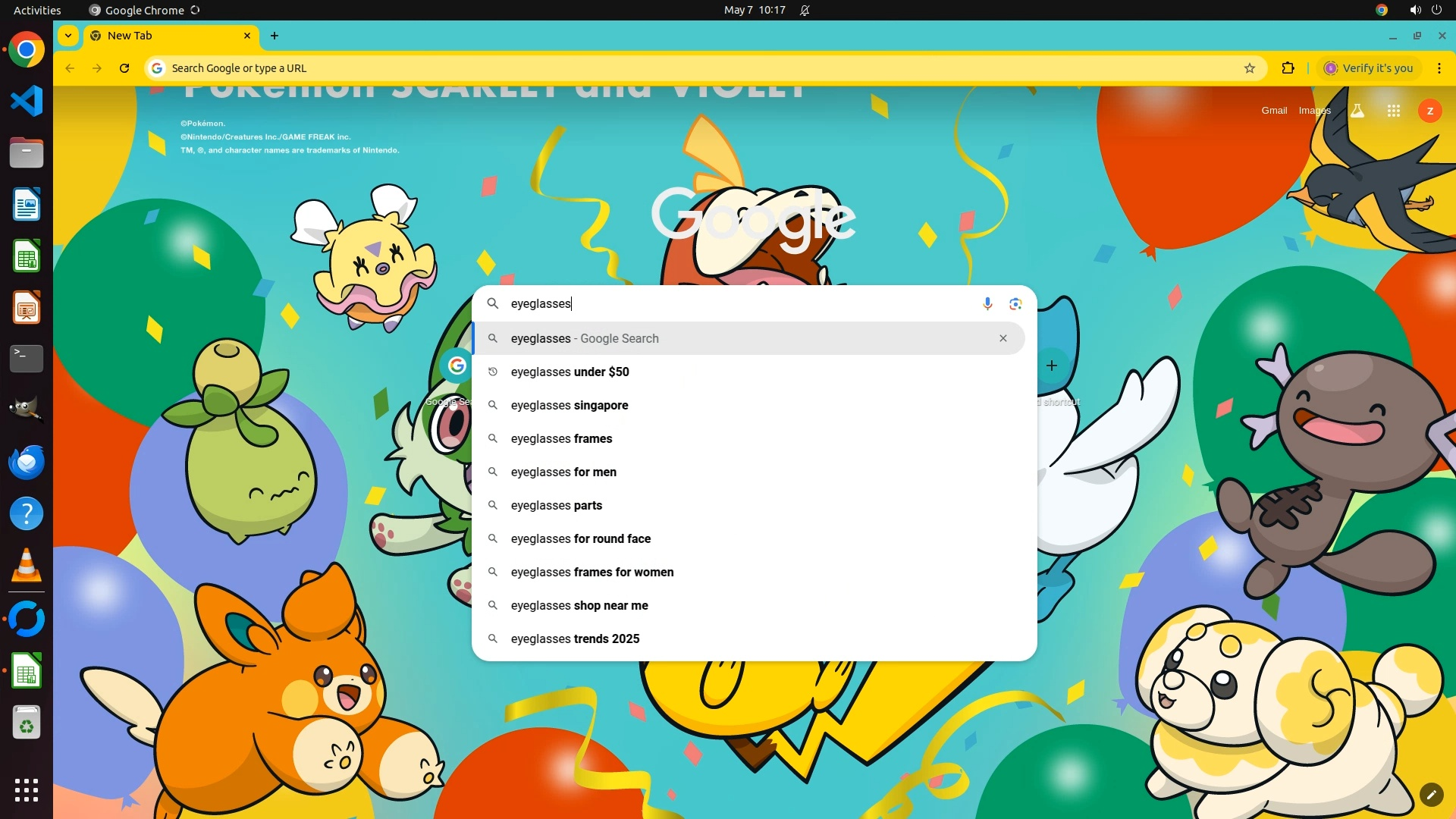Open Search Labs flask icon
The image size is (1456, 819).
[x=1357, y=111]
